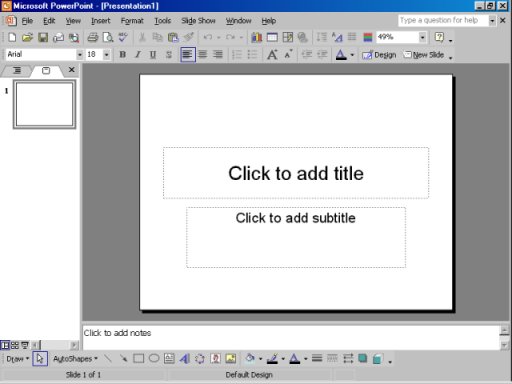
Task: Open the help question box dropdown arrow
Action: pyautogui.click(x=492, y=21)
